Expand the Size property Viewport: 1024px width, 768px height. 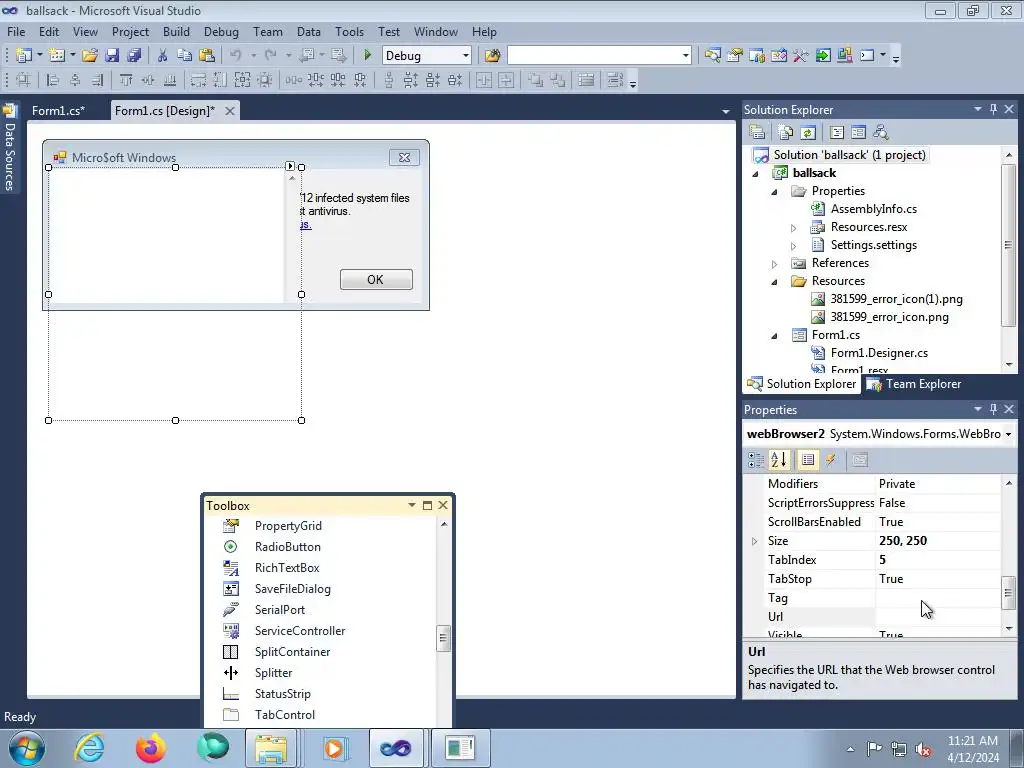tap(754, 541)
